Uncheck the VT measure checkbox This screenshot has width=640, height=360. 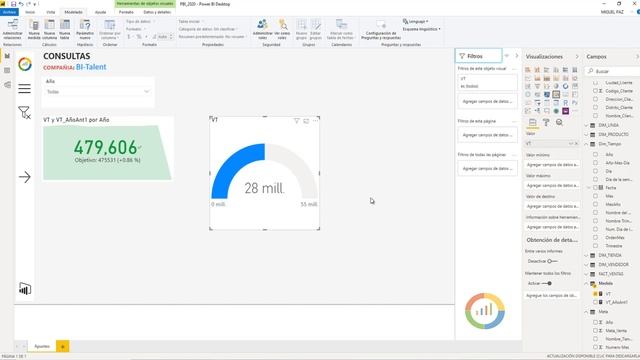(x=596, y=294)
